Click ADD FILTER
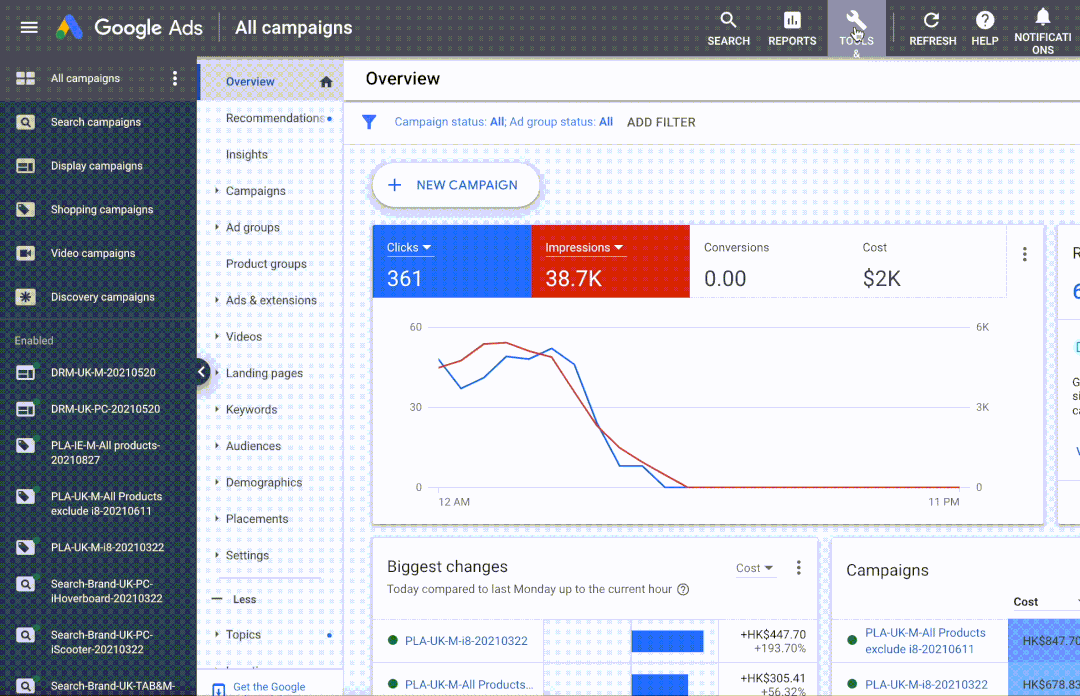1080x696 pixels. (661, 122)
